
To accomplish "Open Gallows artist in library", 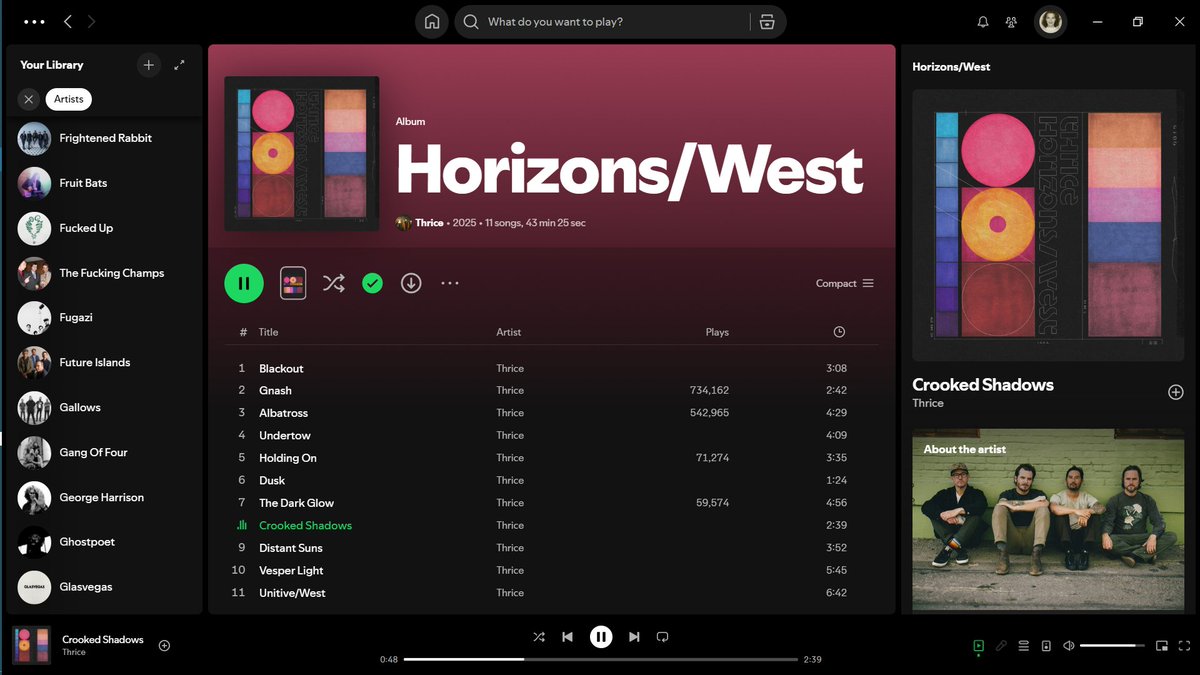I will [105, 408].
